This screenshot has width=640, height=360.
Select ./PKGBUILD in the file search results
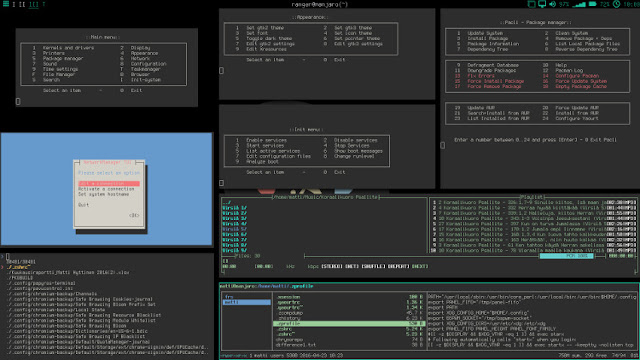[x=20, y=278]
